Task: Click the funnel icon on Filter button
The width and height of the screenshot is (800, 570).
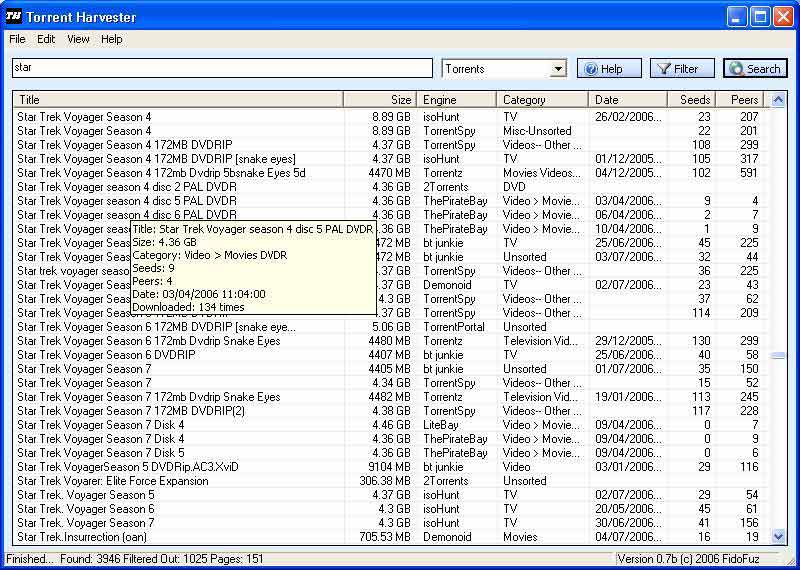Action: pyautogui.click(x=663, y=69)
